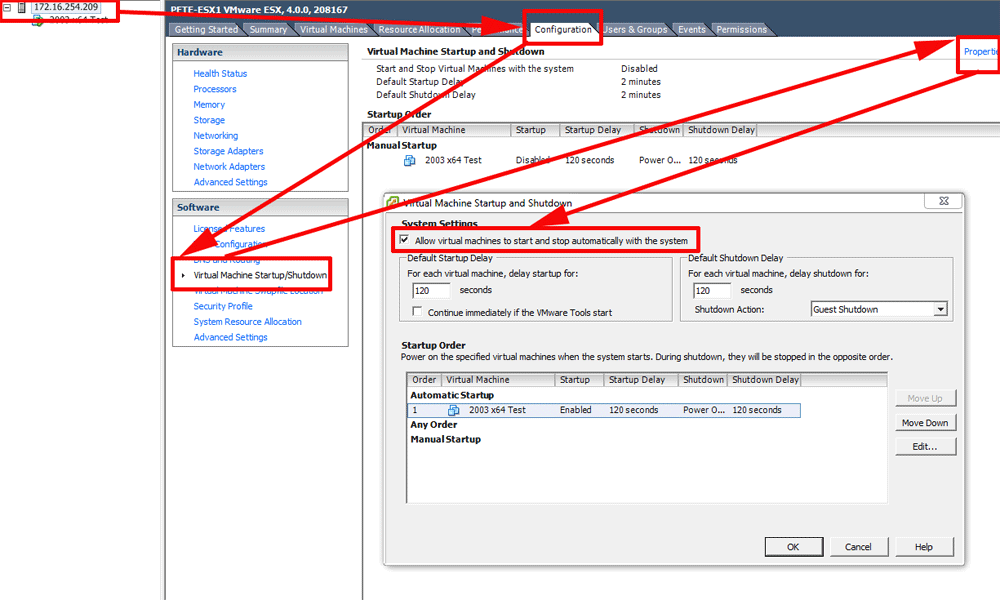Click the 'Enabled' startup cell in the dialog
The width and height of the screenshot is (1000, 600).
pos(575,410)
